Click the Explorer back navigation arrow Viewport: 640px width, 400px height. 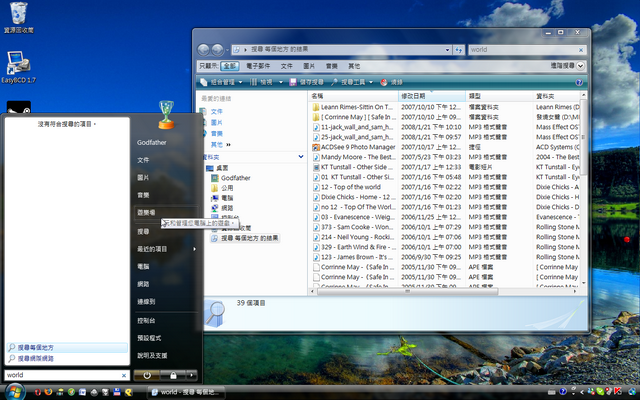(x=203, y=50)
